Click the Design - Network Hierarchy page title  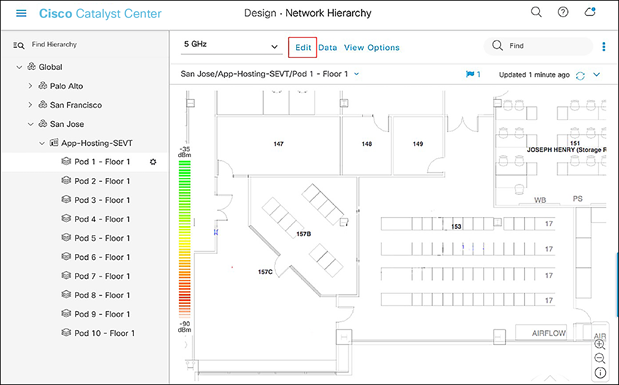[x=308, y=13]
